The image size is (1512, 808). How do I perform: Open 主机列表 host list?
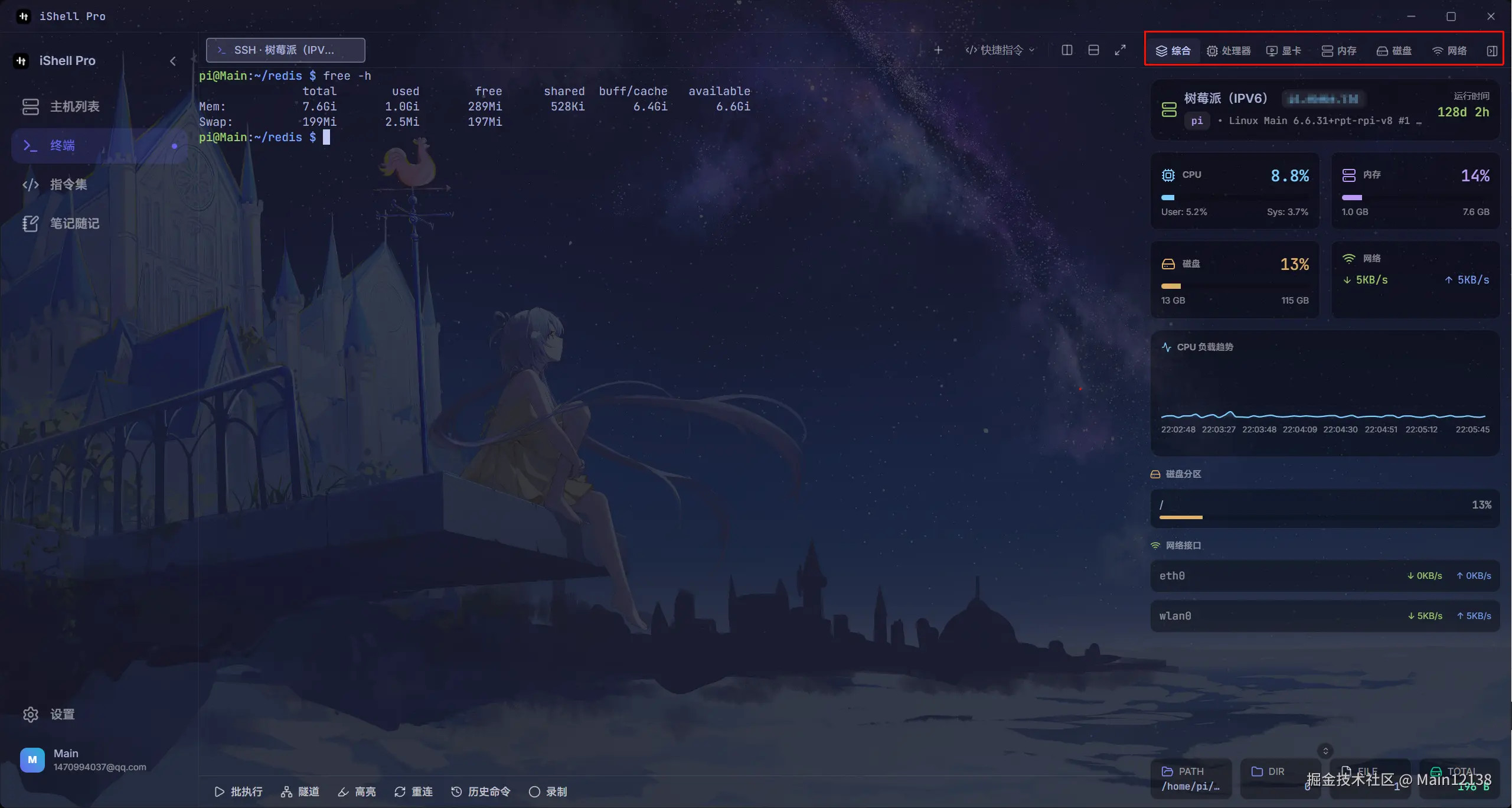pyautogui.click(x=74, y=106)
